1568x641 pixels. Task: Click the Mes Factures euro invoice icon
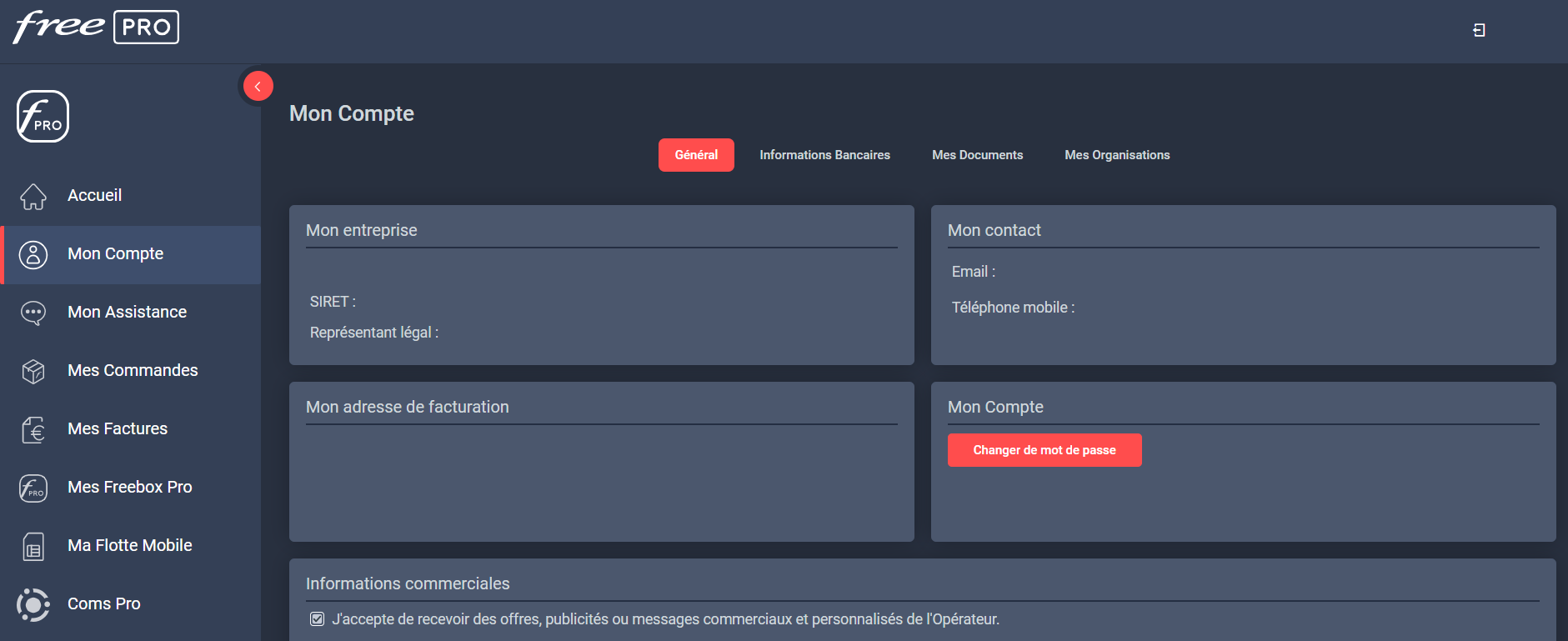(33, 430)
